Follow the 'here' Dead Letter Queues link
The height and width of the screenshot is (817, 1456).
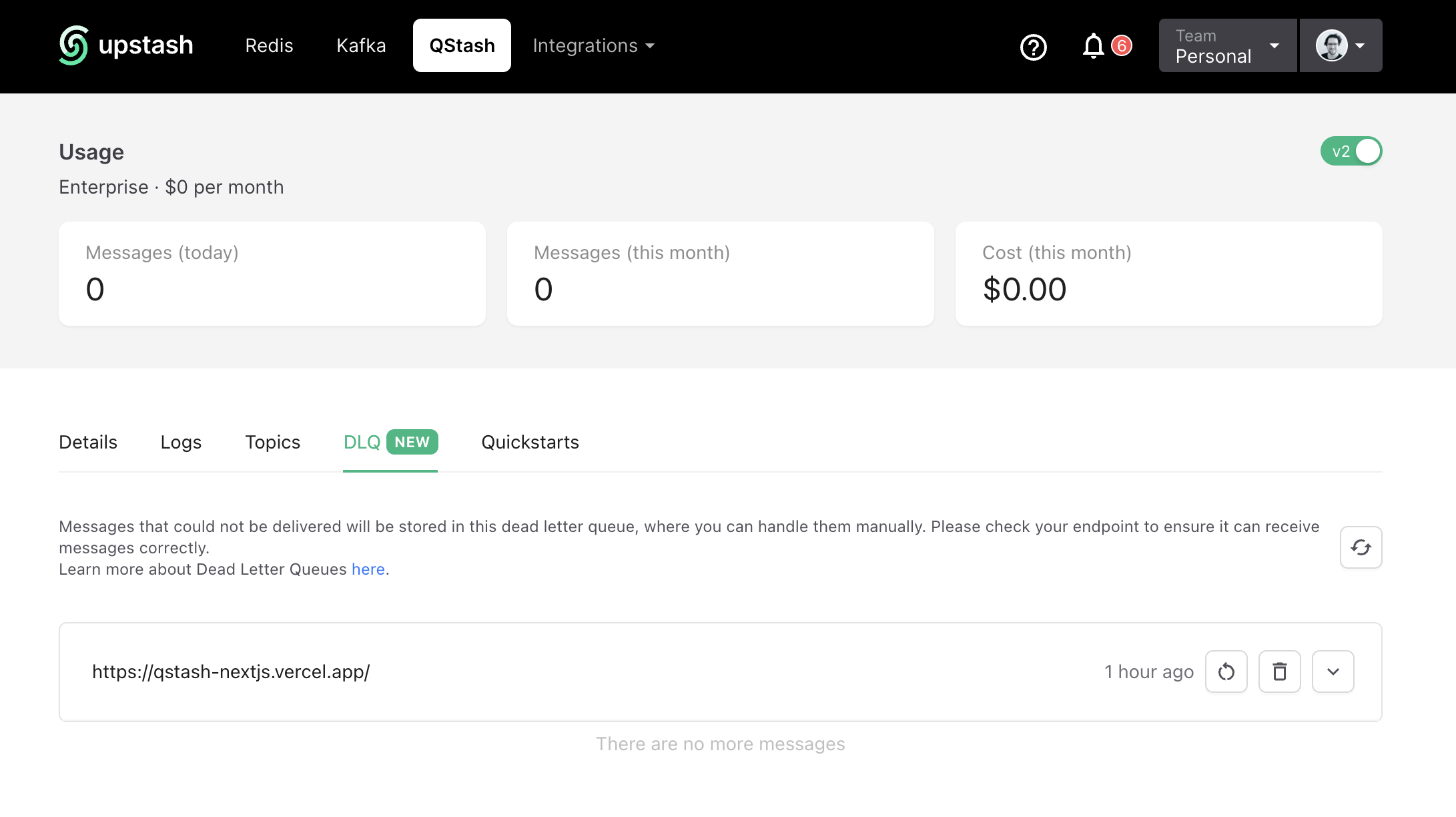click(368, 569)
